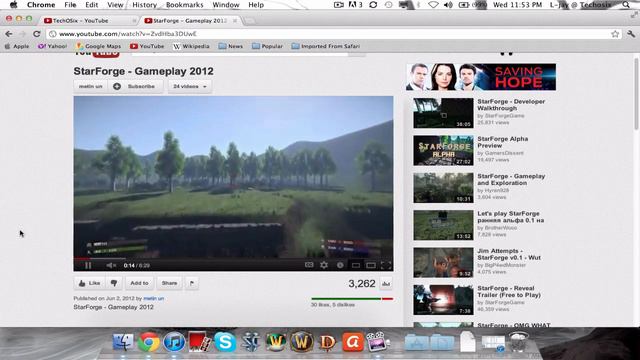Open Let's play StarForge video link
Image resolution: width=640 pixels, height=360 pixels.
(511, 217)
